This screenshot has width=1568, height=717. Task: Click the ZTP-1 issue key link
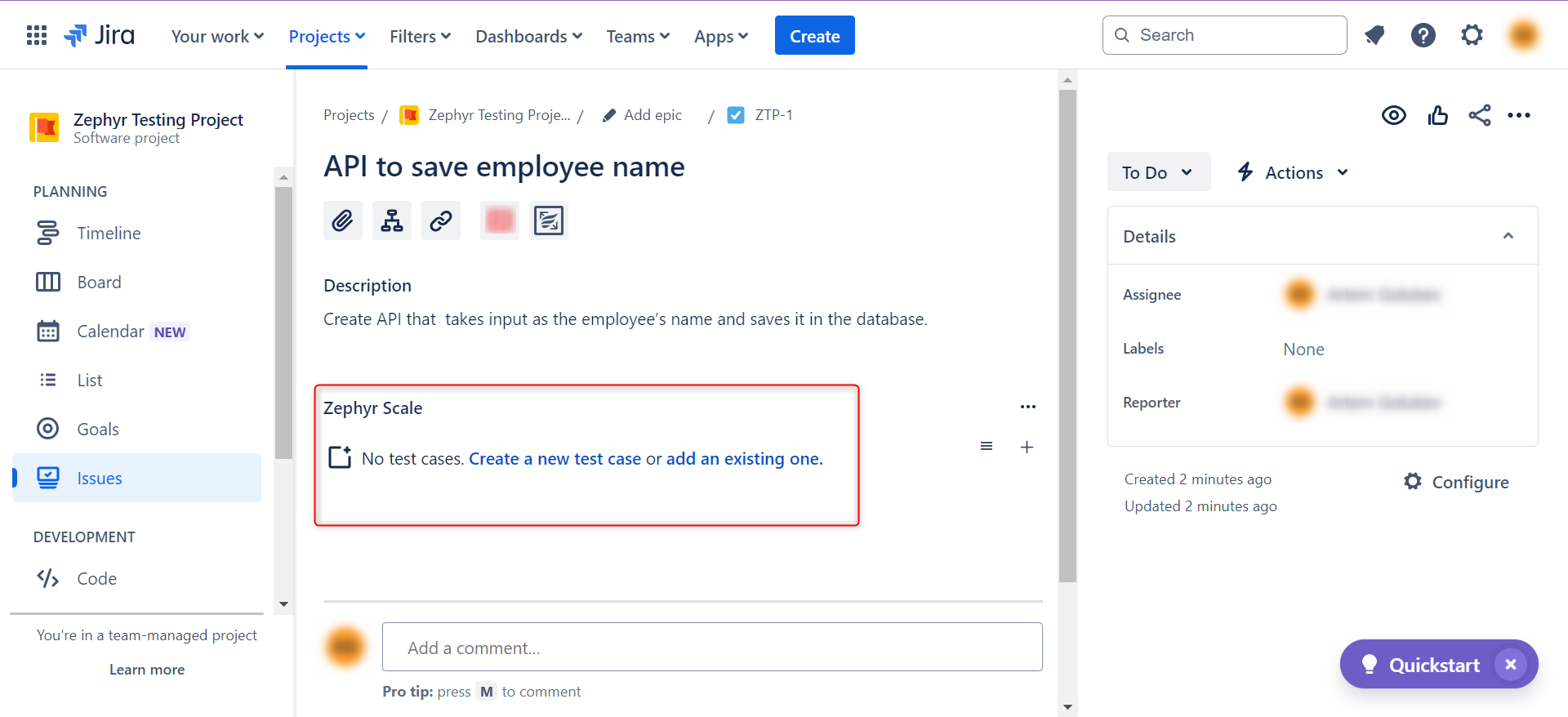coord(773,115)
